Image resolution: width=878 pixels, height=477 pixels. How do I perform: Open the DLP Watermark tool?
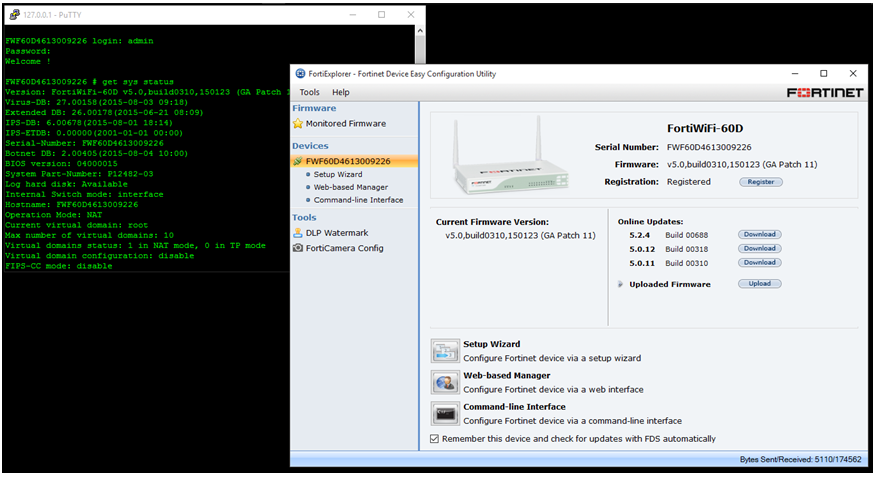tap(337, 233)
